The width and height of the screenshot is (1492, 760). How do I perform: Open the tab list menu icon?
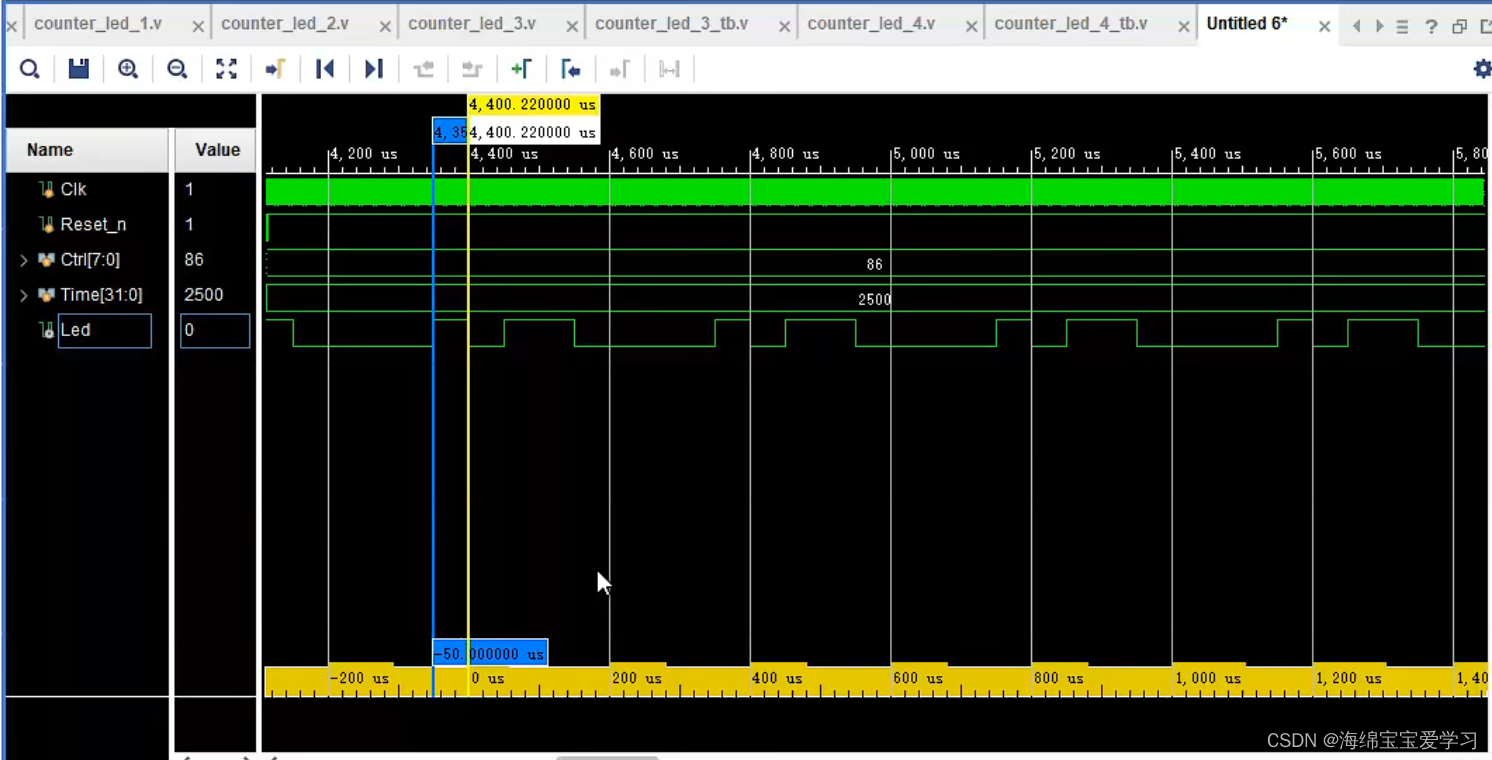point(1403,27)
